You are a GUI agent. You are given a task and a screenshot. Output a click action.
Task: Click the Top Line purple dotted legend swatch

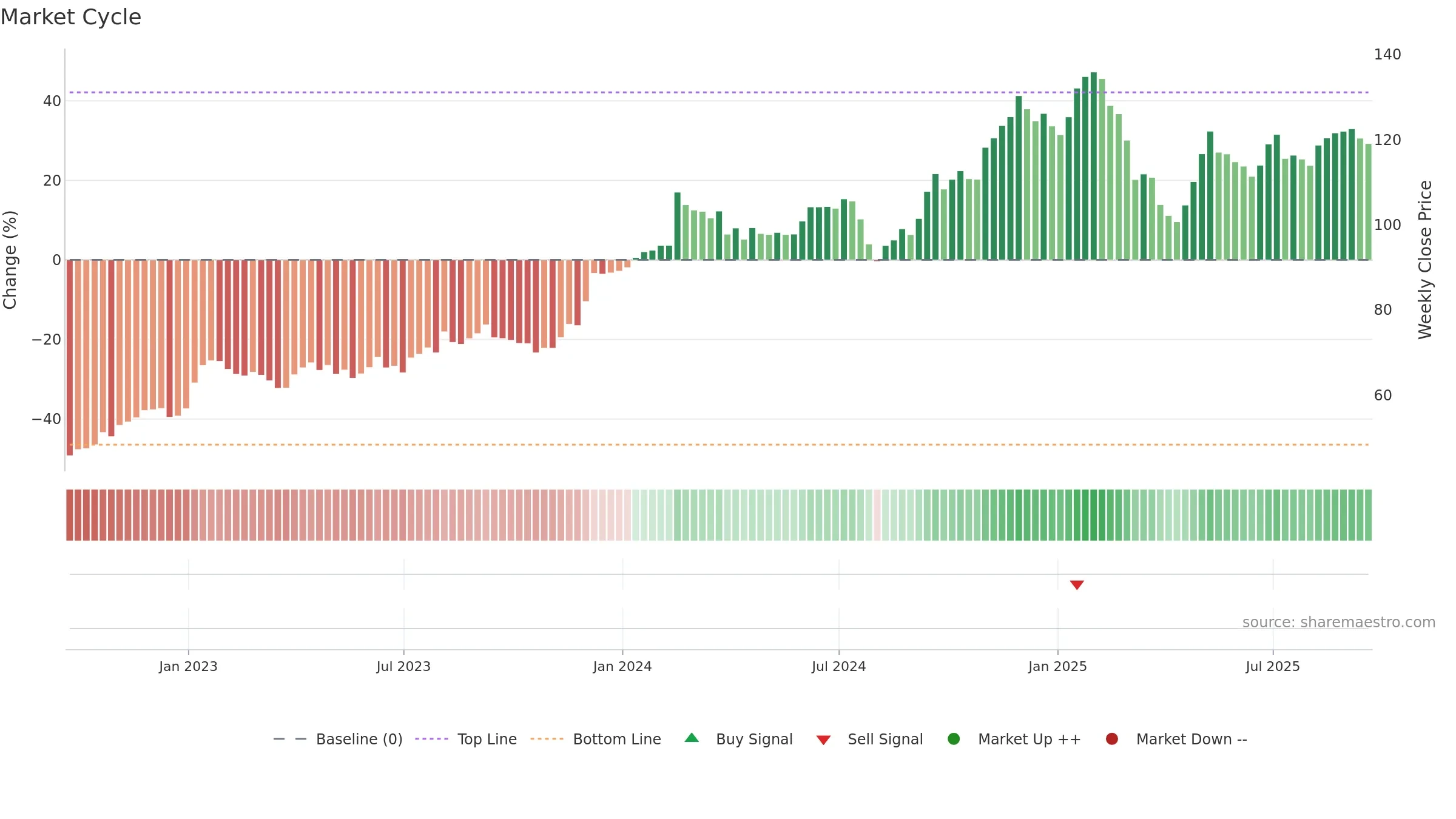(431, 739)
